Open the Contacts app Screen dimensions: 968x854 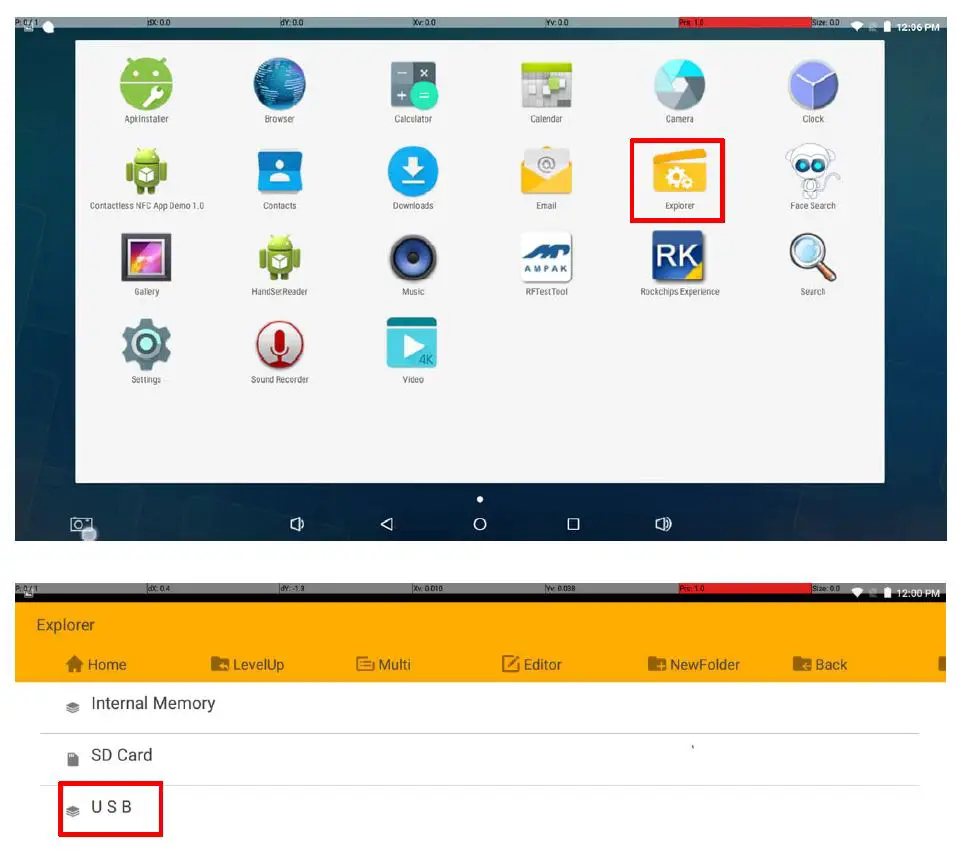[x=280, y=178]
